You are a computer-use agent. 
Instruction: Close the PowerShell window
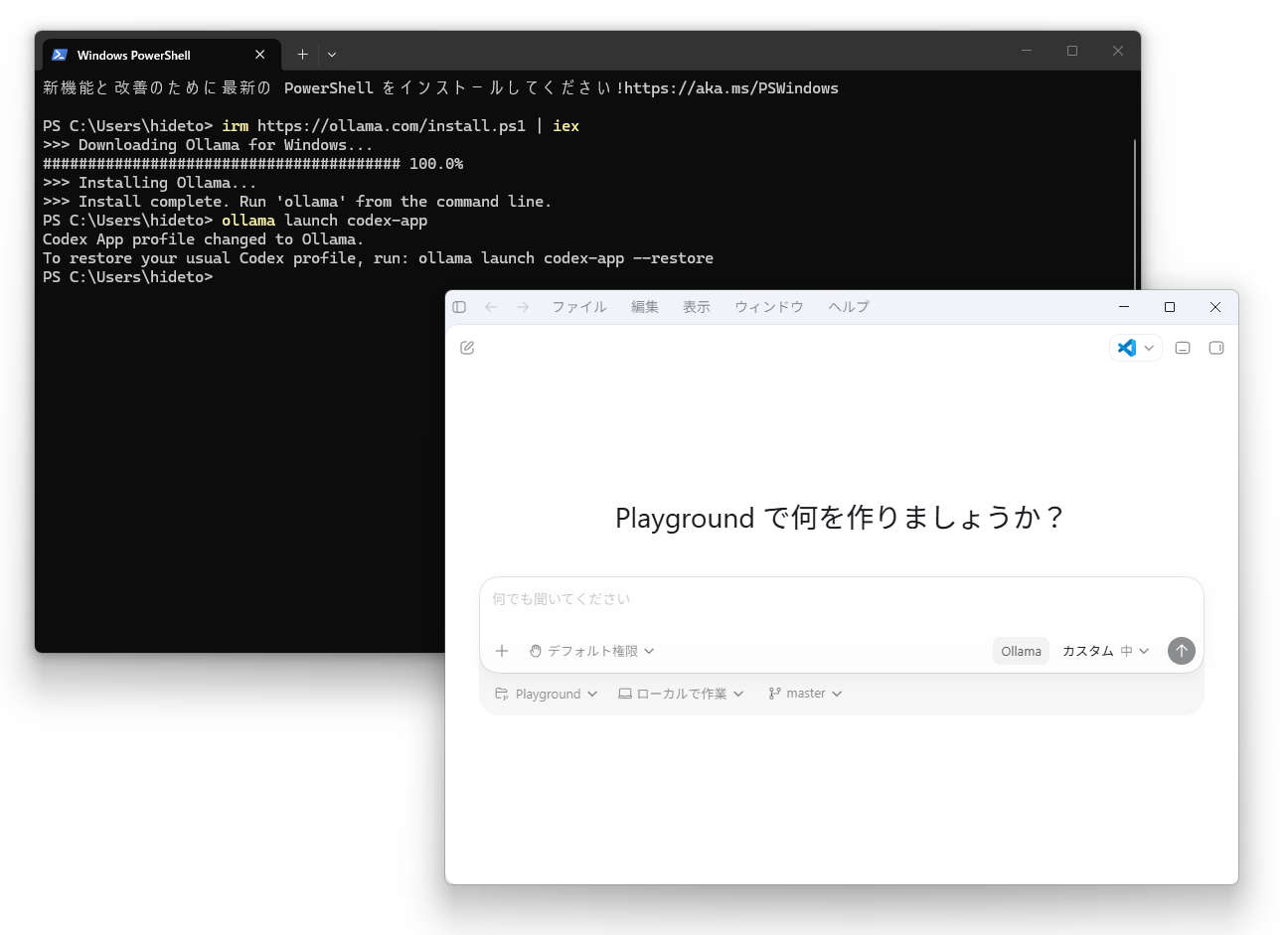[x=1118, y=51]
